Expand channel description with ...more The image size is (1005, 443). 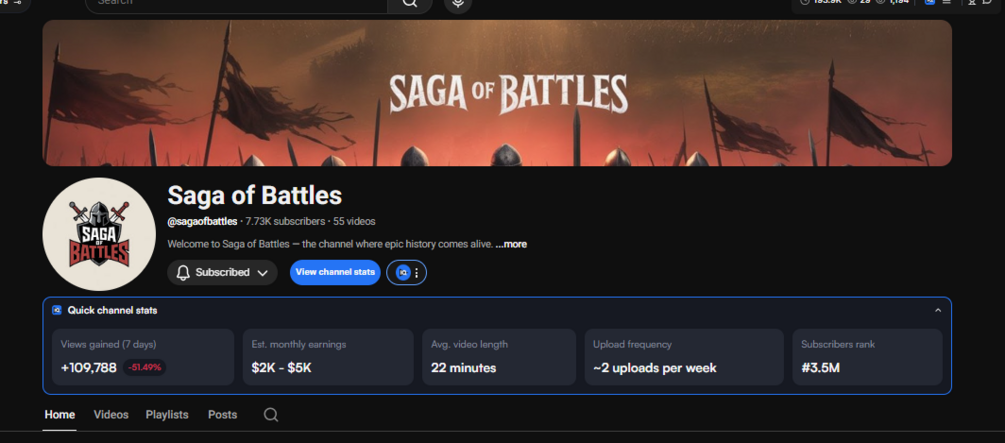(x=511, y=244)
